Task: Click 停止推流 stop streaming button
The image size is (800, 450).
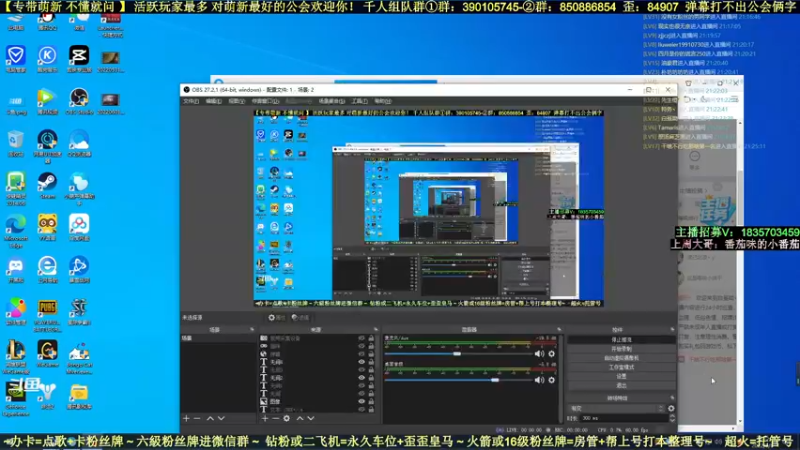Action: [x=621, y=340]
